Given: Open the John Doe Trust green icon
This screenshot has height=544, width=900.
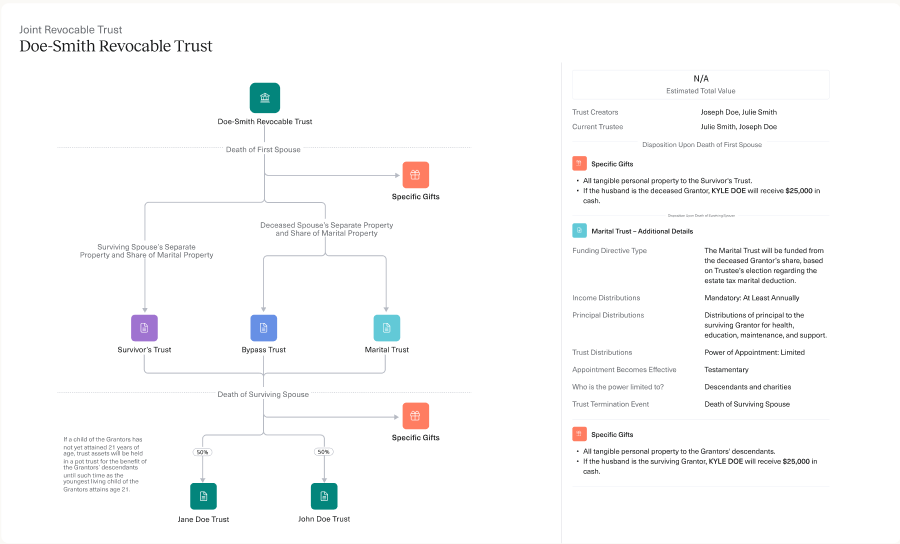Looking at the screenshot, I should click(324, 496).
